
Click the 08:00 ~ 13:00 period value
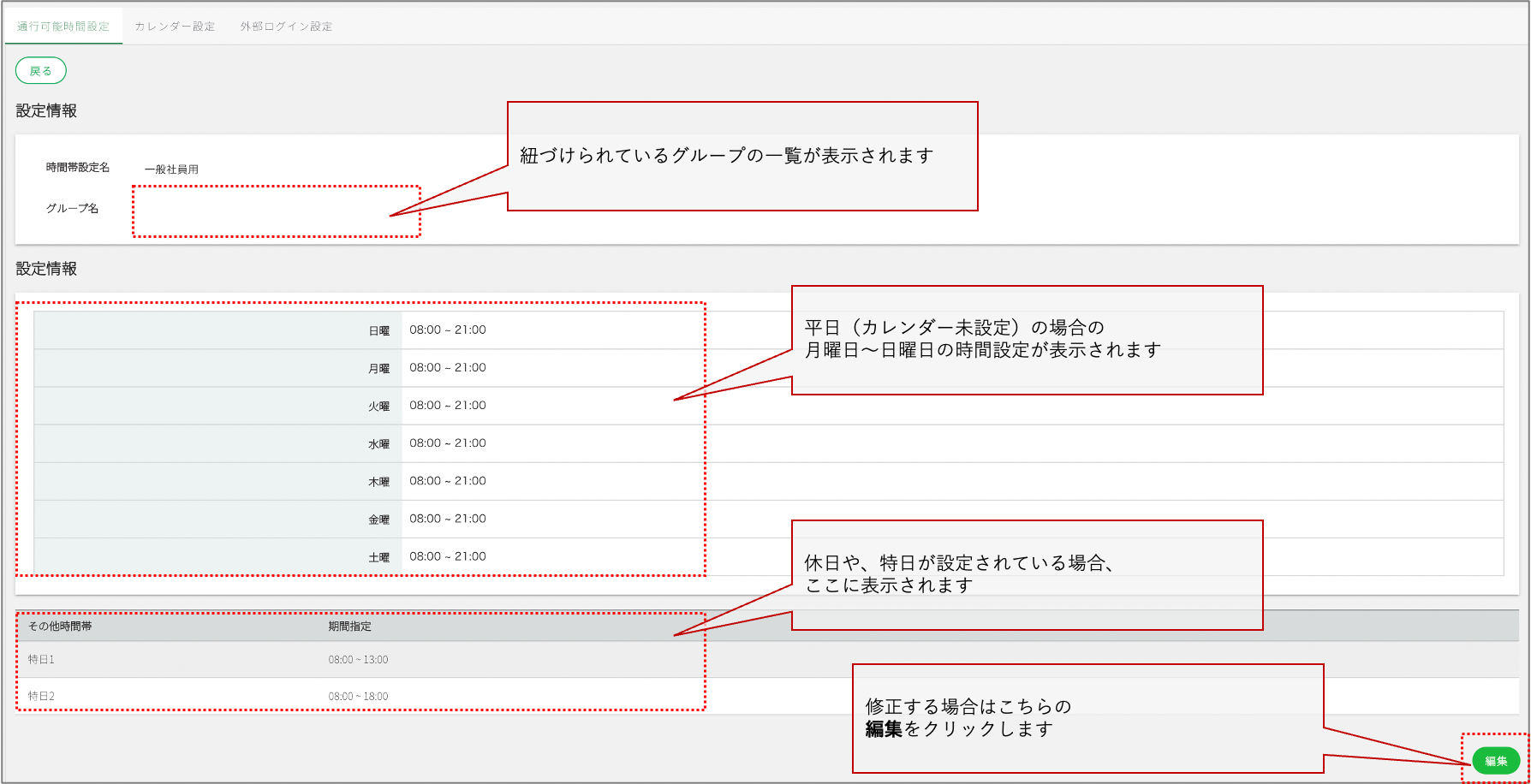tap(358, 660)
